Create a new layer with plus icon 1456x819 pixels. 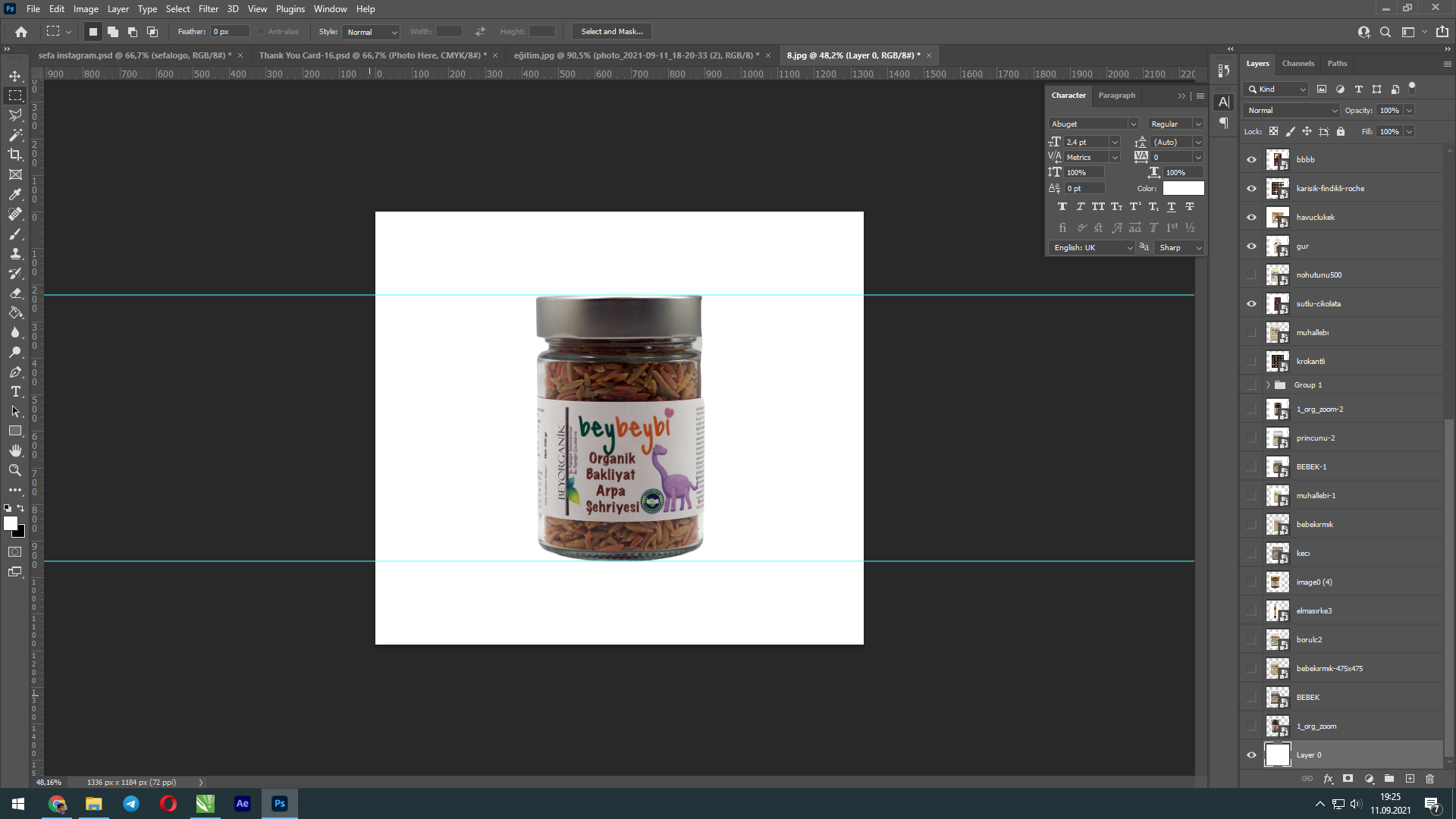tap(1410, 779)
